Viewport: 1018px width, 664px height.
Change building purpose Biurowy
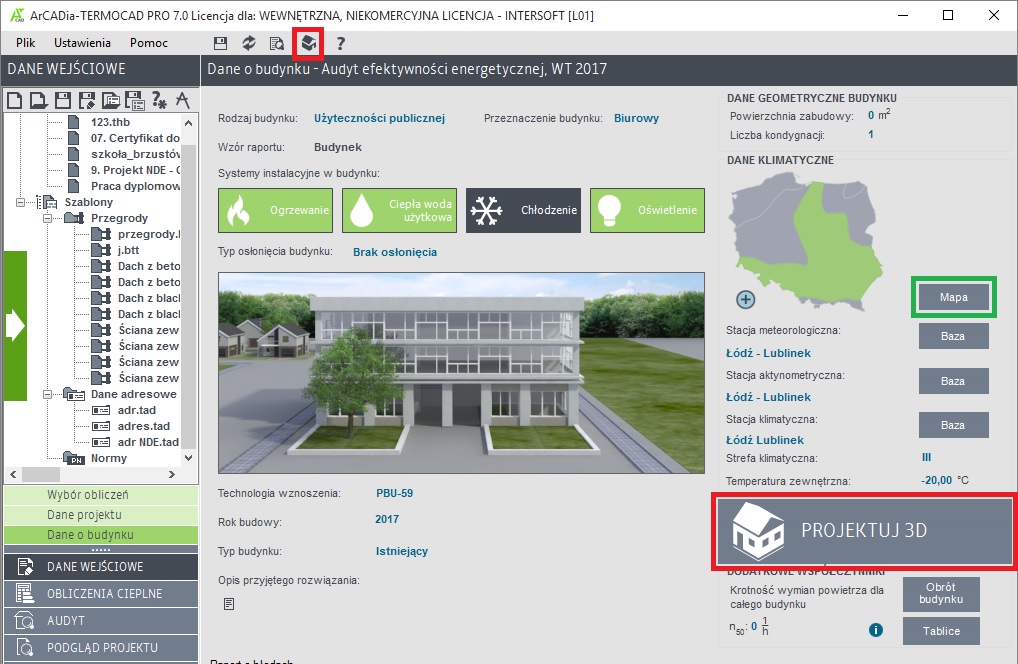636,118
